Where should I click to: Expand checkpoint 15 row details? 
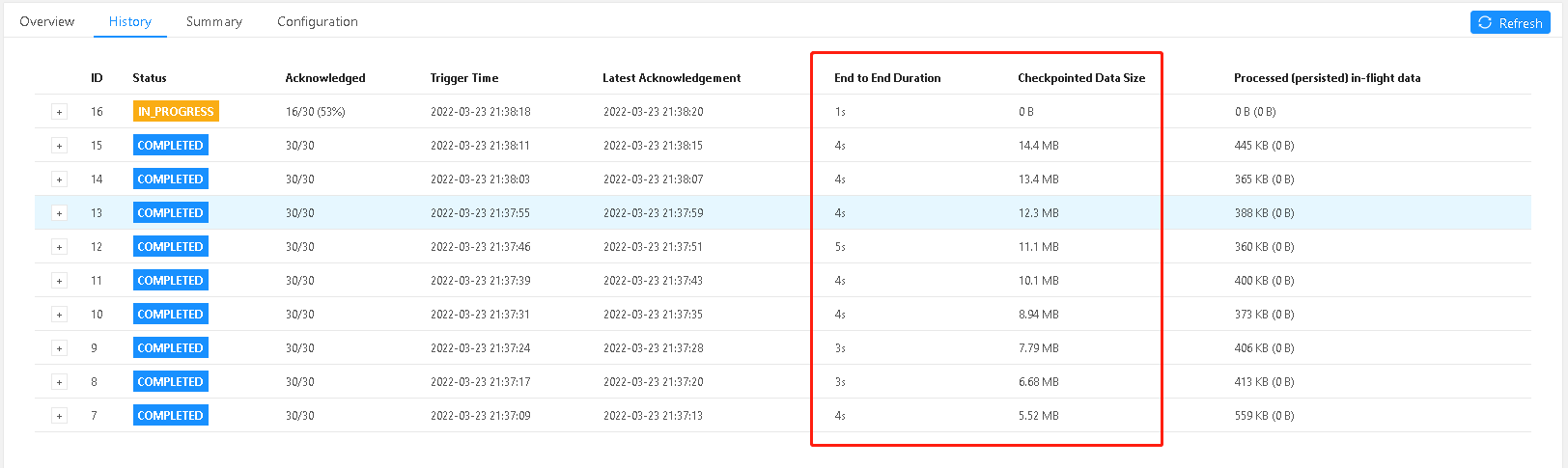click(x=59, y=146)
